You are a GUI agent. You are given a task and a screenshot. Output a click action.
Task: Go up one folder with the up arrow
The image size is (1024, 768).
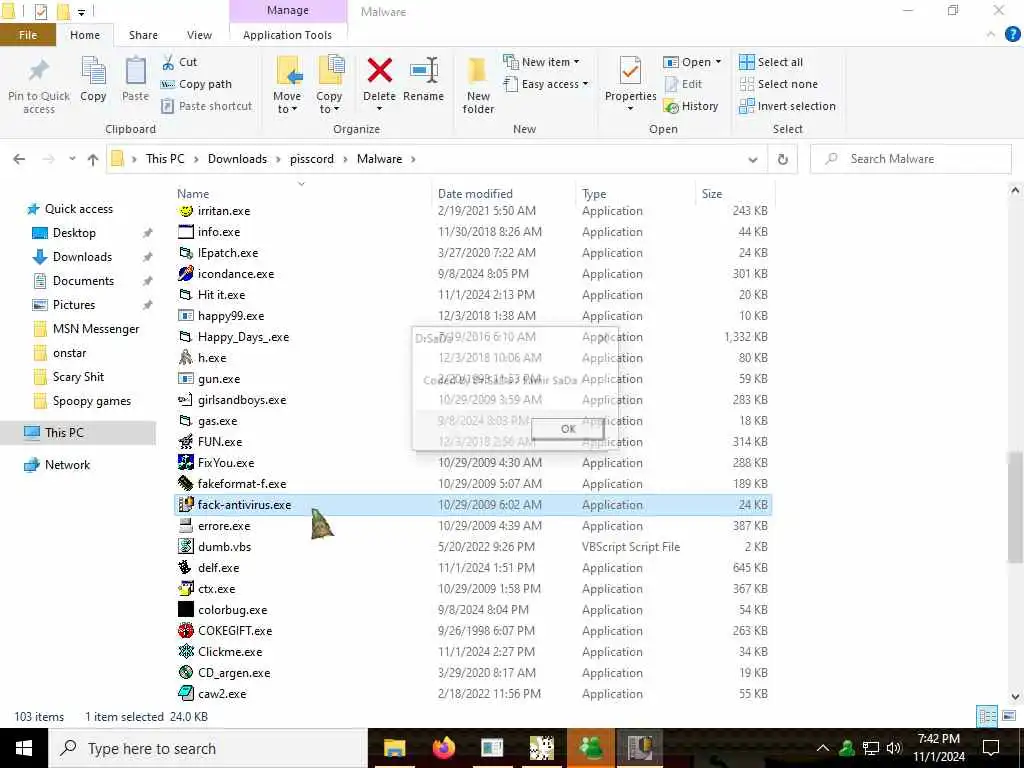pyautogui.click(x=93, y=159)
